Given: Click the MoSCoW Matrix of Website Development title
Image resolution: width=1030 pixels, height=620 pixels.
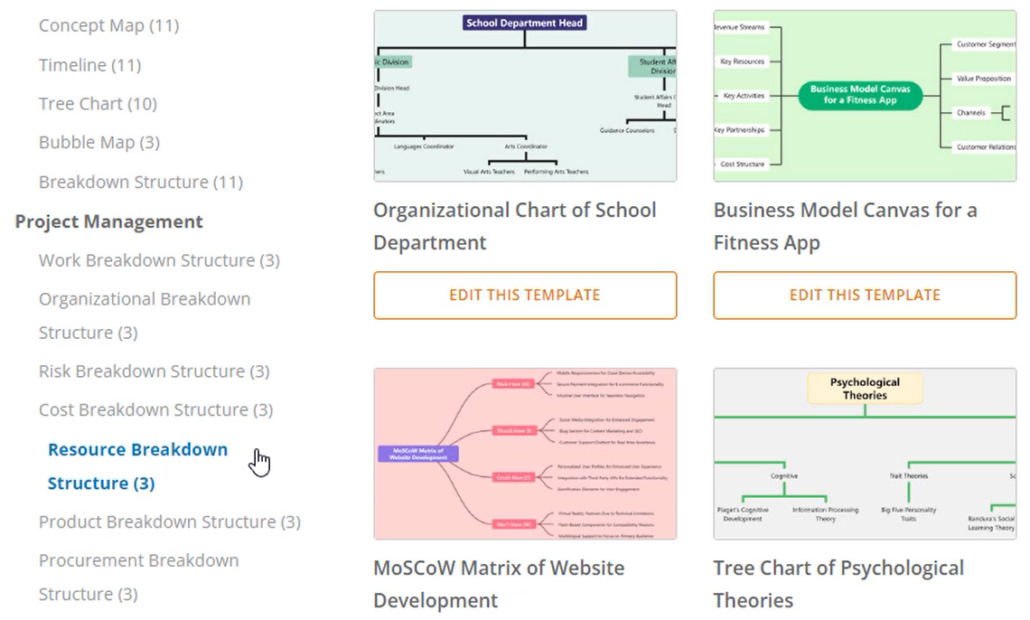Looking at the screenshot, I should click(498, 584).
